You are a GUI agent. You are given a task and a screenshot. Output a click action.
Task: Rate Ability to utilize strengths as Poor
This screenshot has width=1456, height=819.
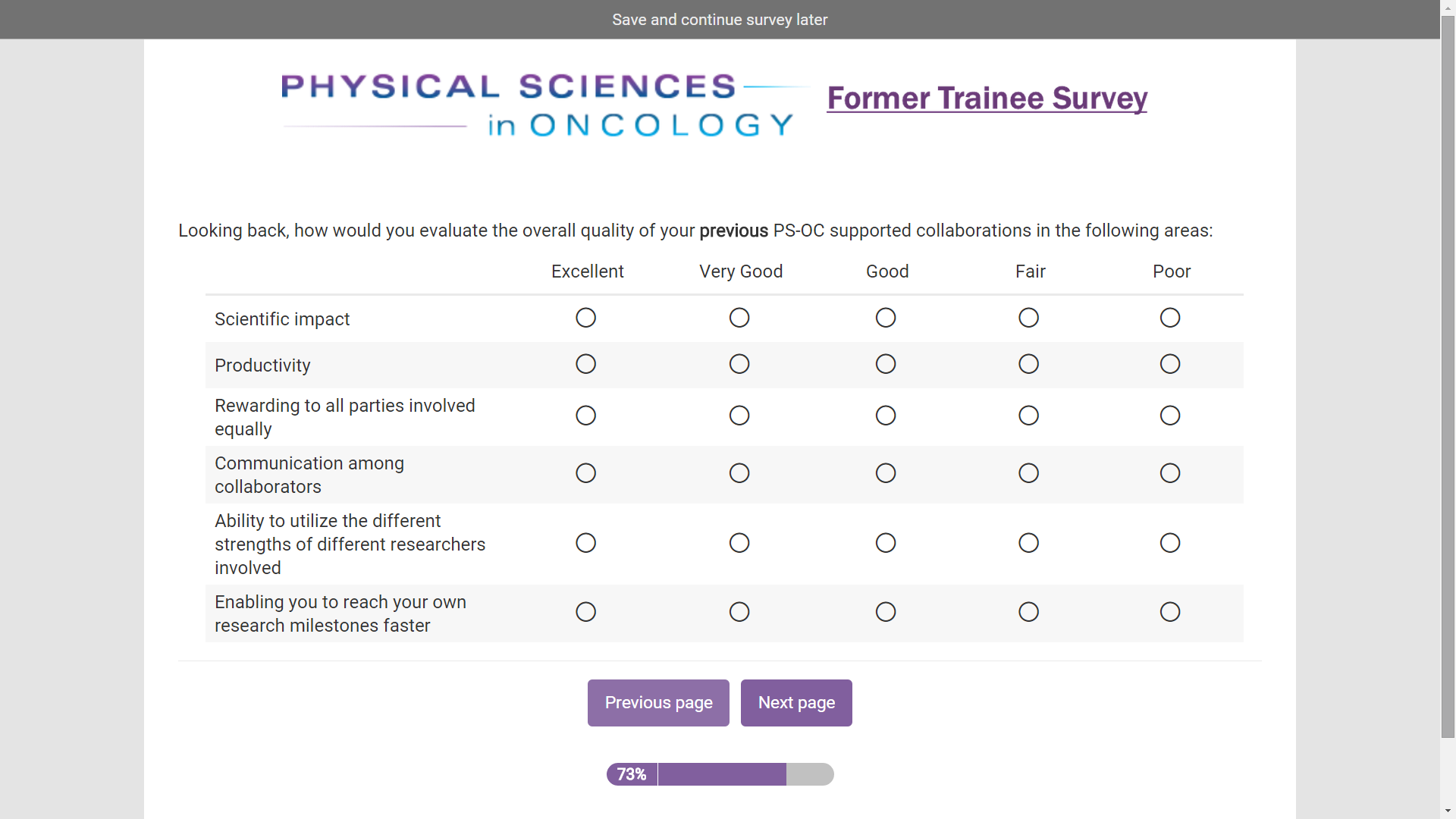pyautogui.click(x=1170, y=543)
